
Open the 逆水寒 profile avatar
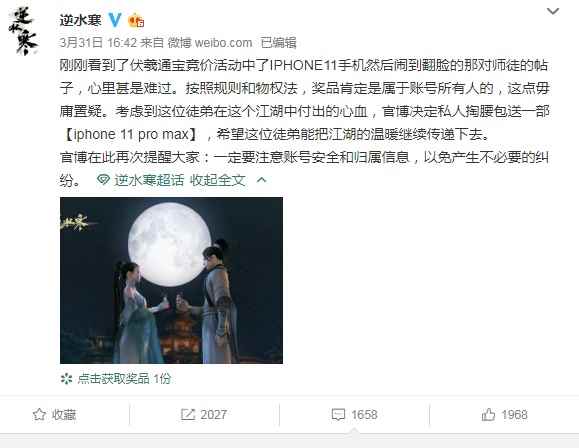tap(23, 31)
